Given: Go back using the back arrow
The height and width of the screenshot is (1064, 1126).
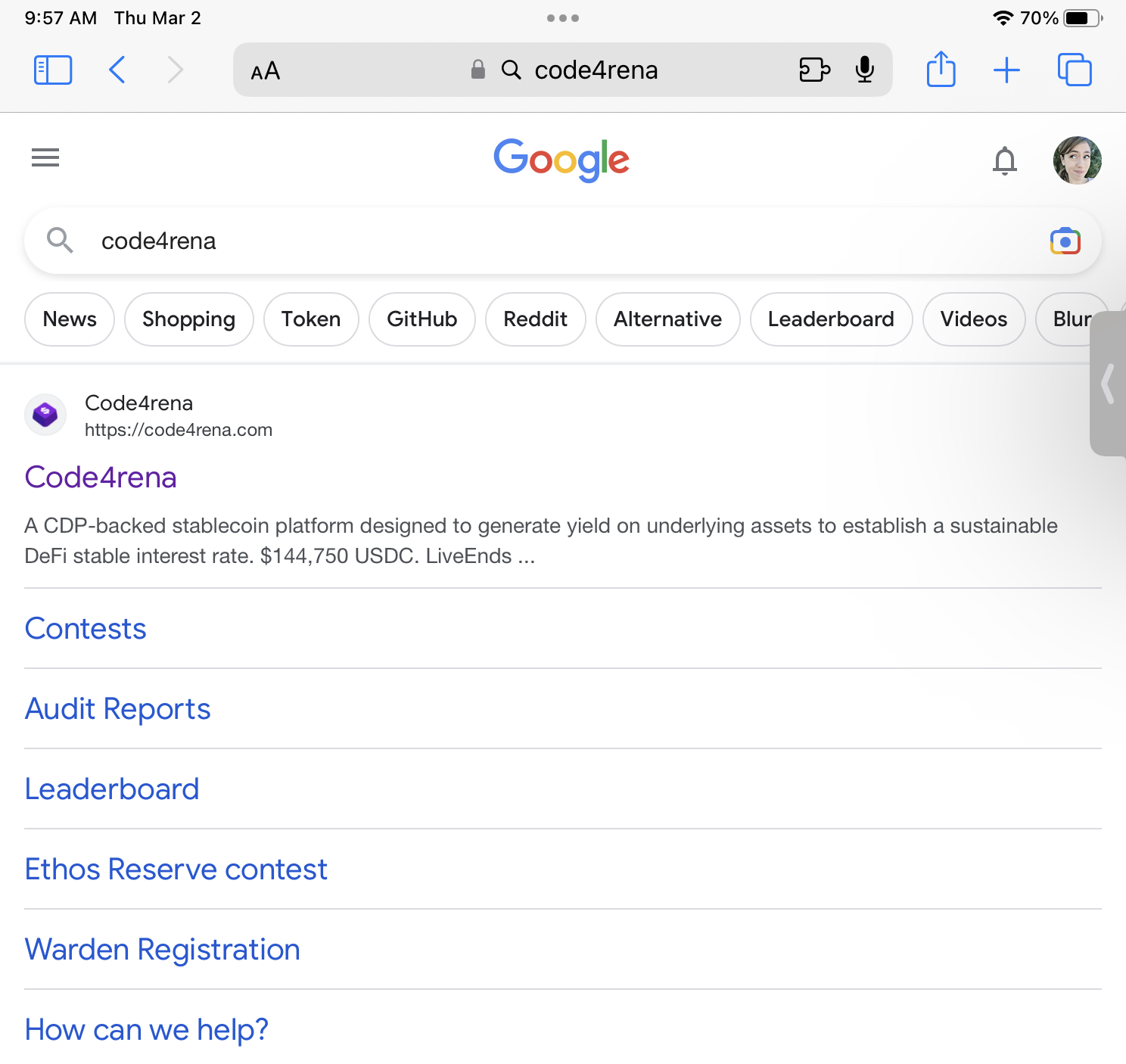Looking at the screenshot, I should tap(117, 70).
